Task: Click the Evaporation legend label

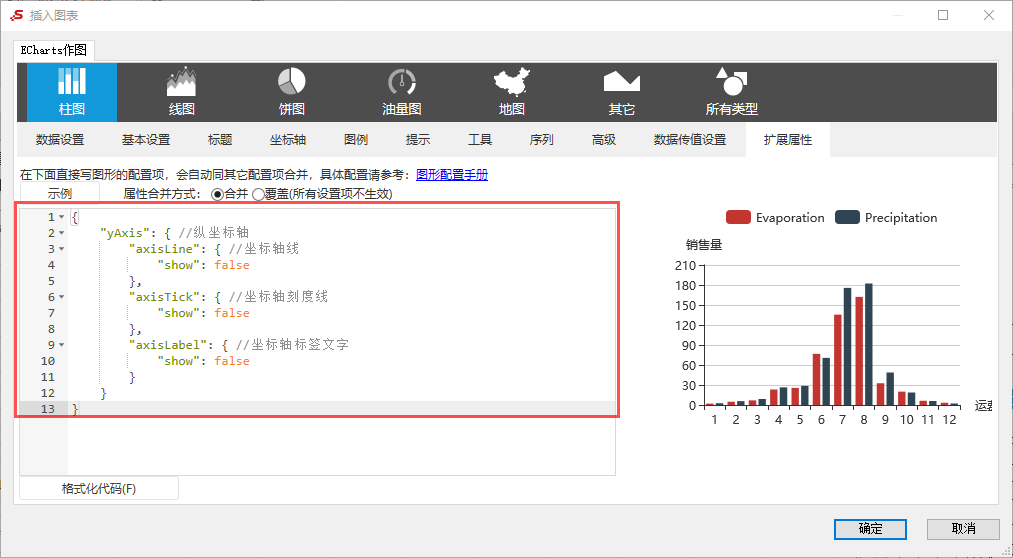Action: click(790, 218)
